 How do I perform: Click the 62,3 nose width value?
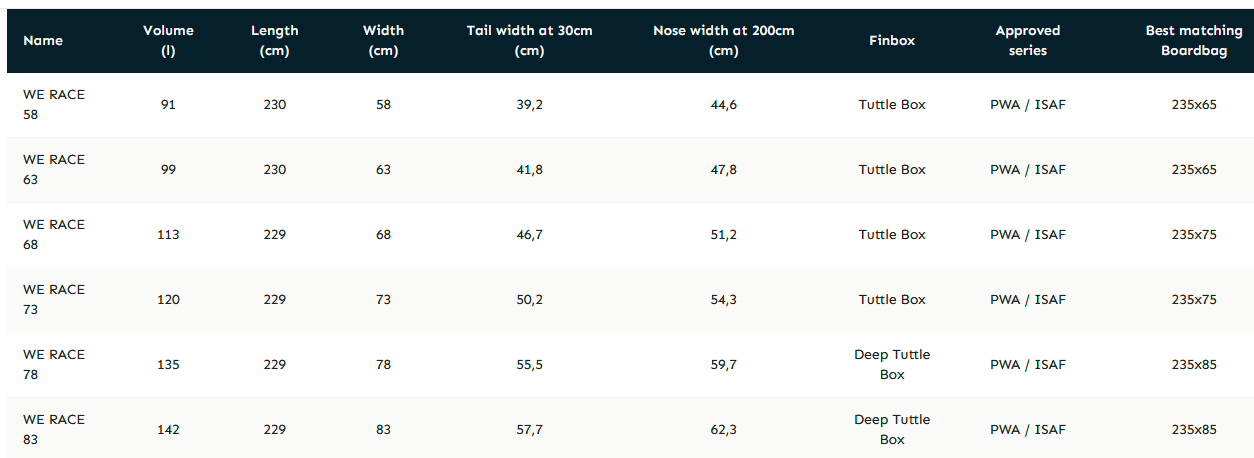pyautogui.click(x=723, y=430)
